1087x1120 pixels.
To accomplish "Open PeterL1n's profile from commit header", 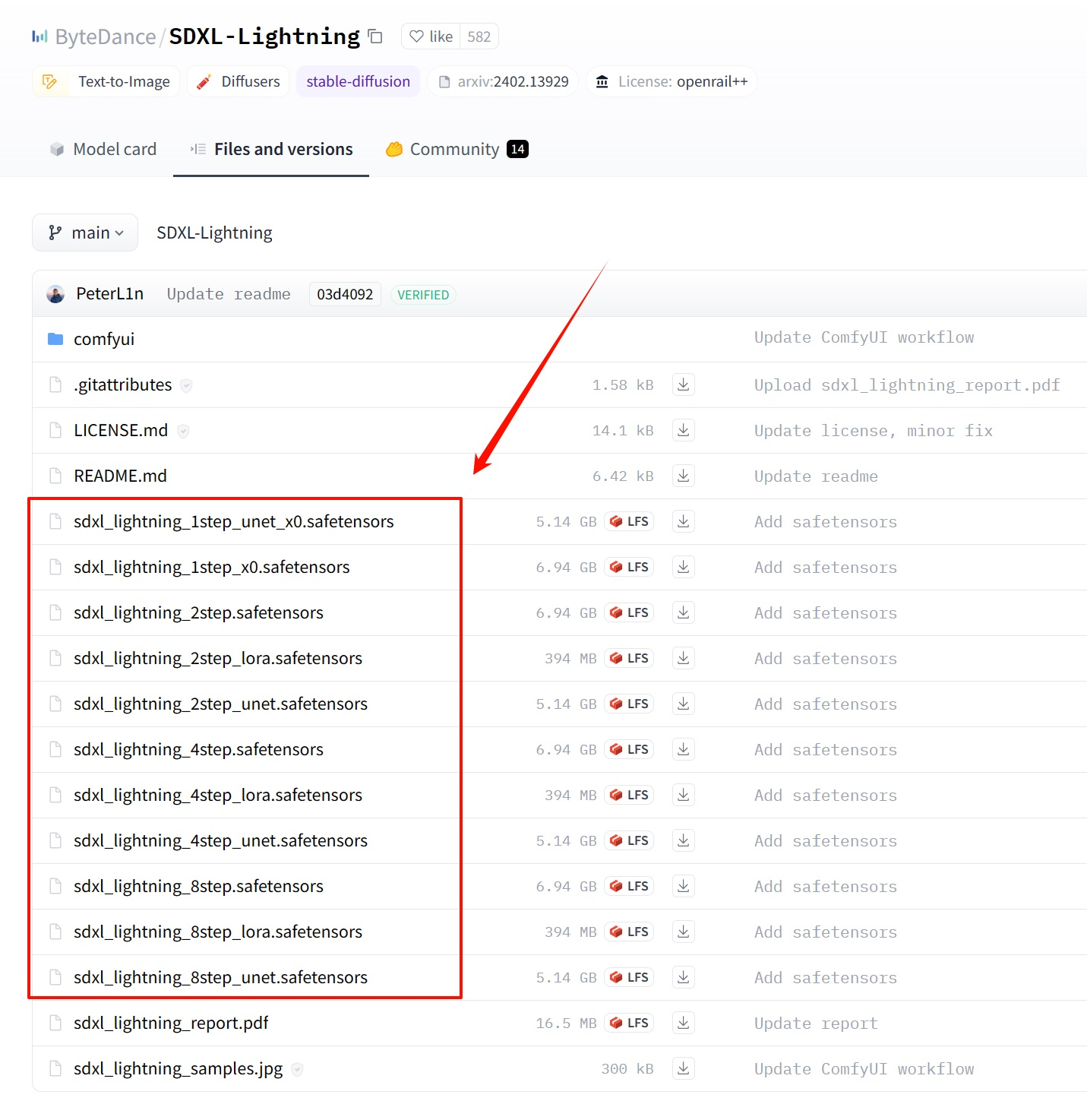I will tap(109, 294).
